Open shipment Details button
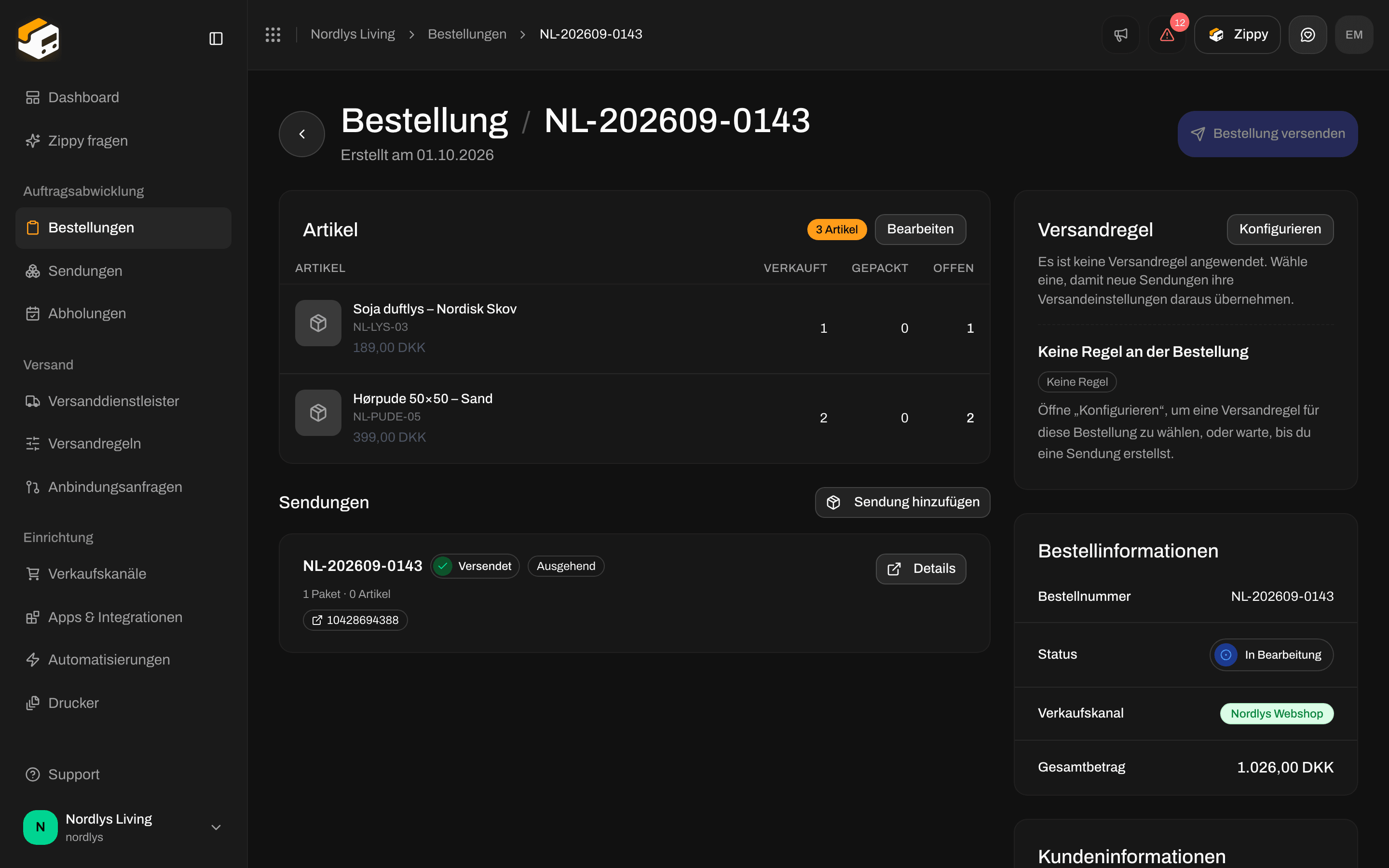The width and height of the screenshot is (1389, 868). coord(921,569)
